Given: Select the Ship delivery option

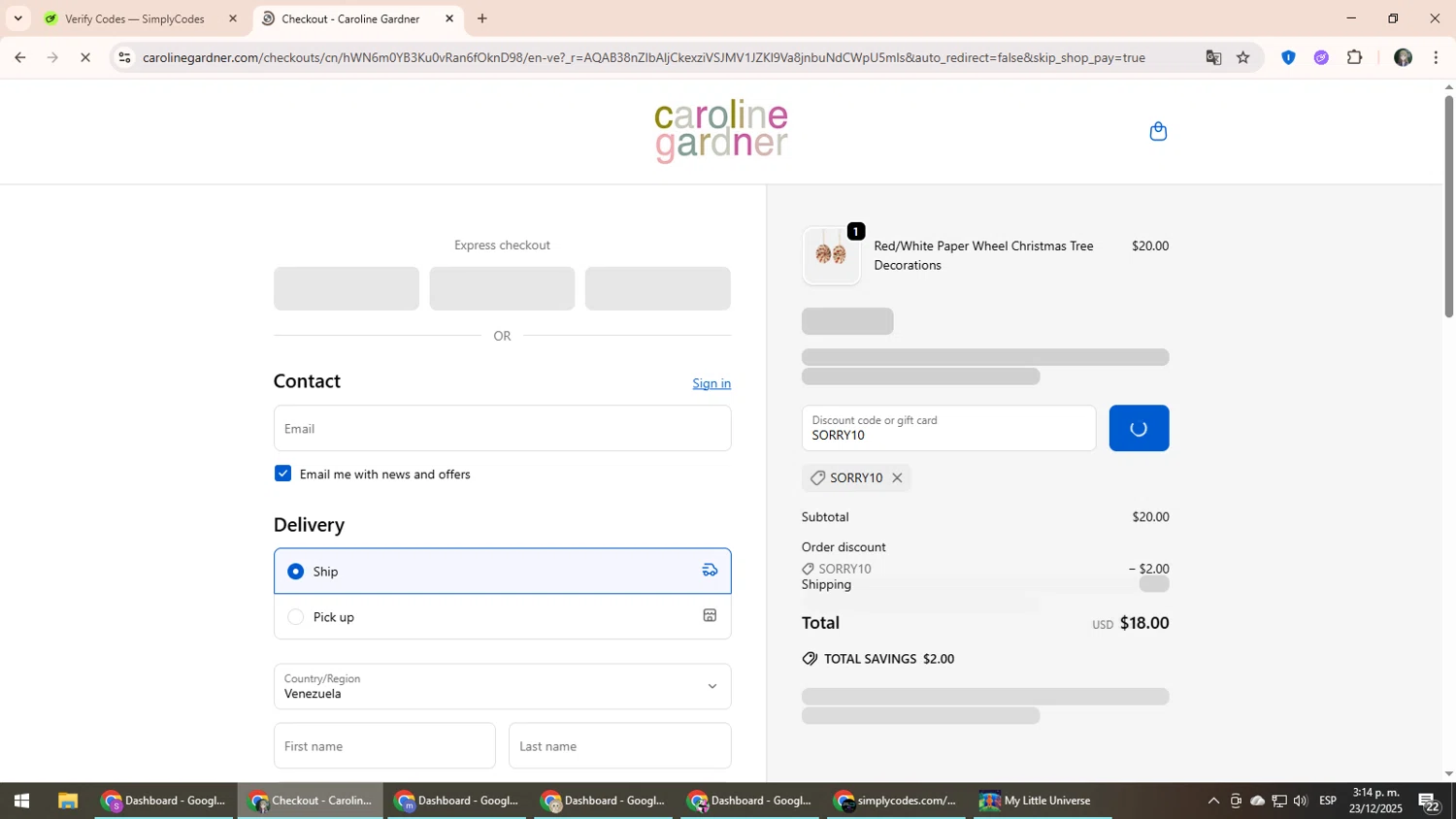Looking at the screenshot, I should (502, 571).
